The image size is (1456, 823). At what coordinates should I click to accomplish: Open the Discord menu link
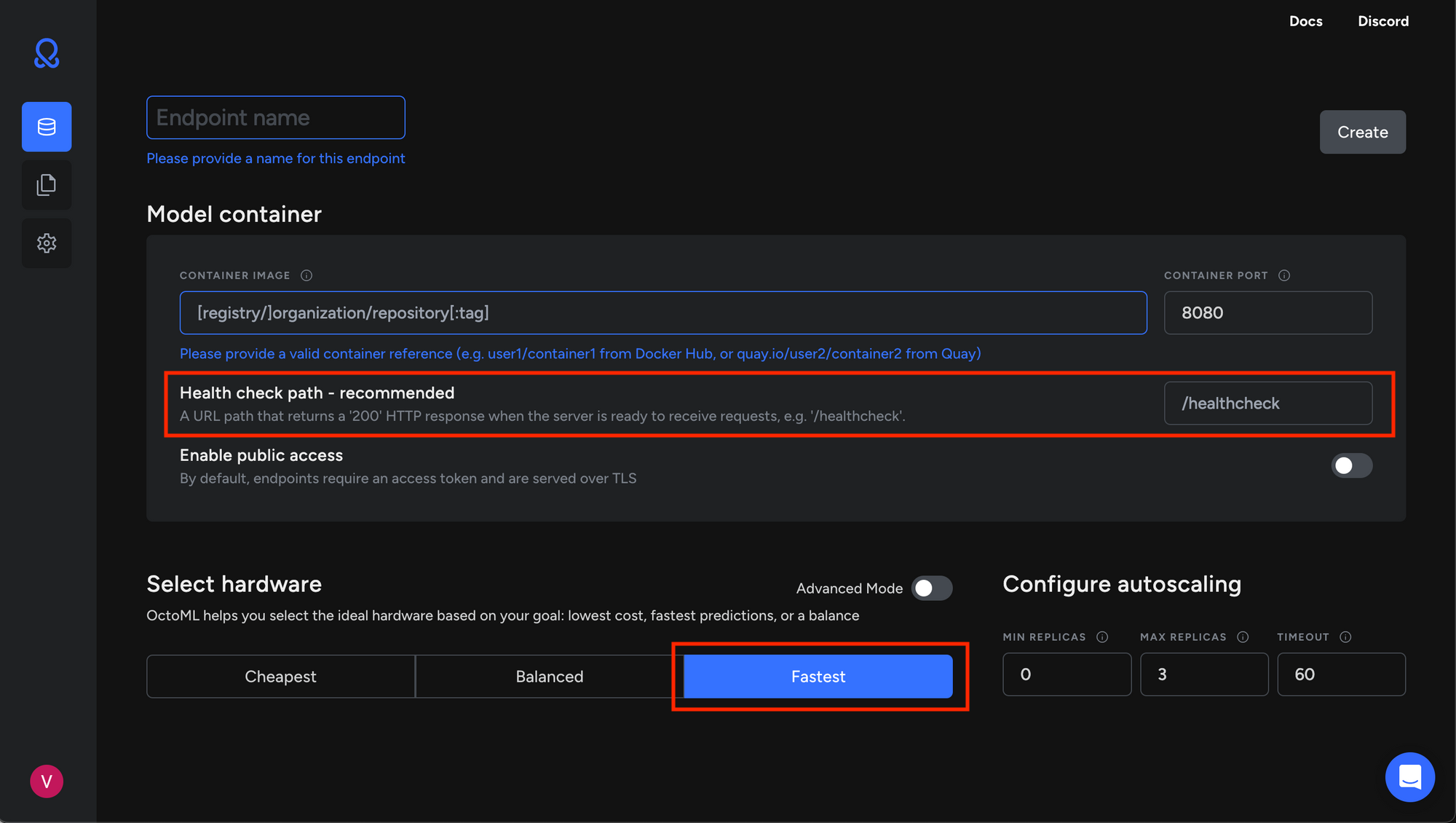(1382, 21)
